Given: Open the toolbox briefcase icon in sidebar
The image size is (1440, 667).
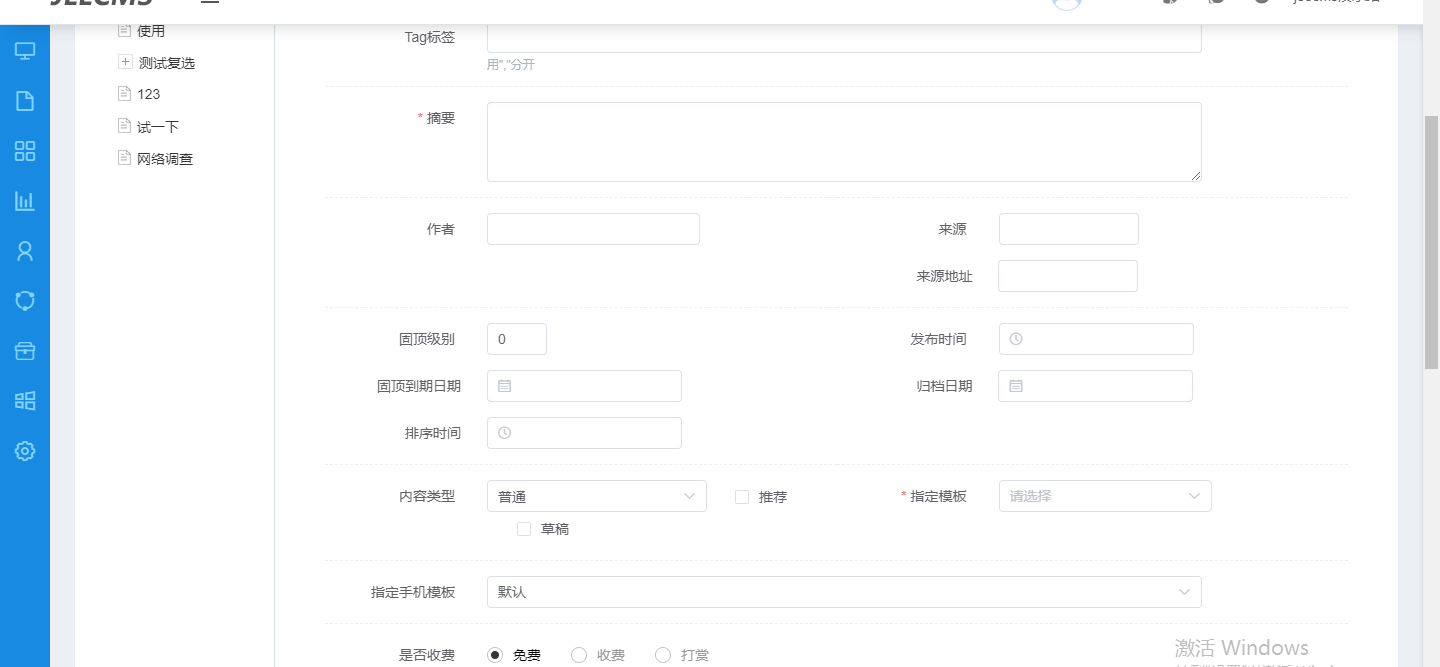Looking at the screenshot, I should (25, 351).
